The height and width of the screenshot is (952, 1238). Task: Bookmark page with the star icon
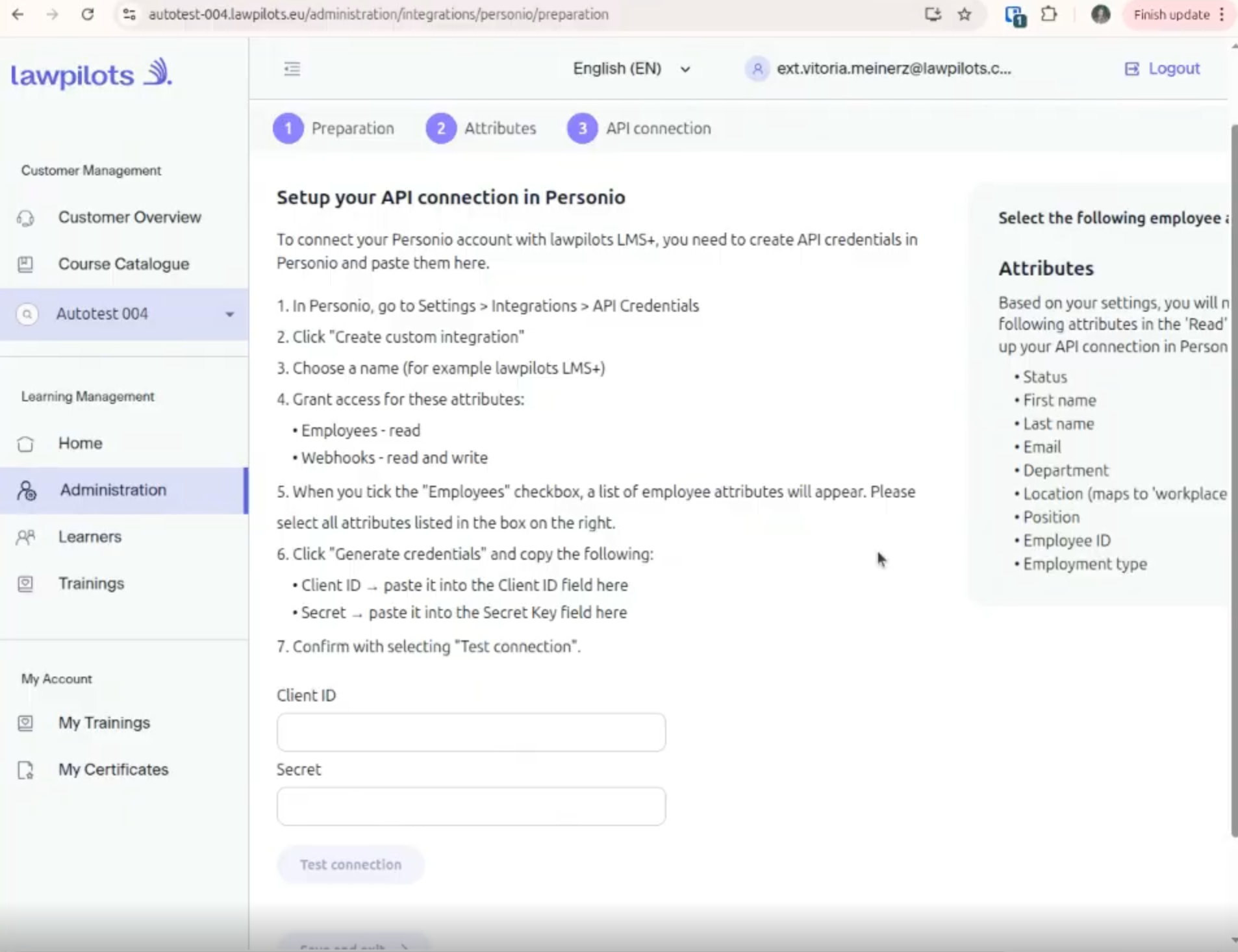(965, 14)
